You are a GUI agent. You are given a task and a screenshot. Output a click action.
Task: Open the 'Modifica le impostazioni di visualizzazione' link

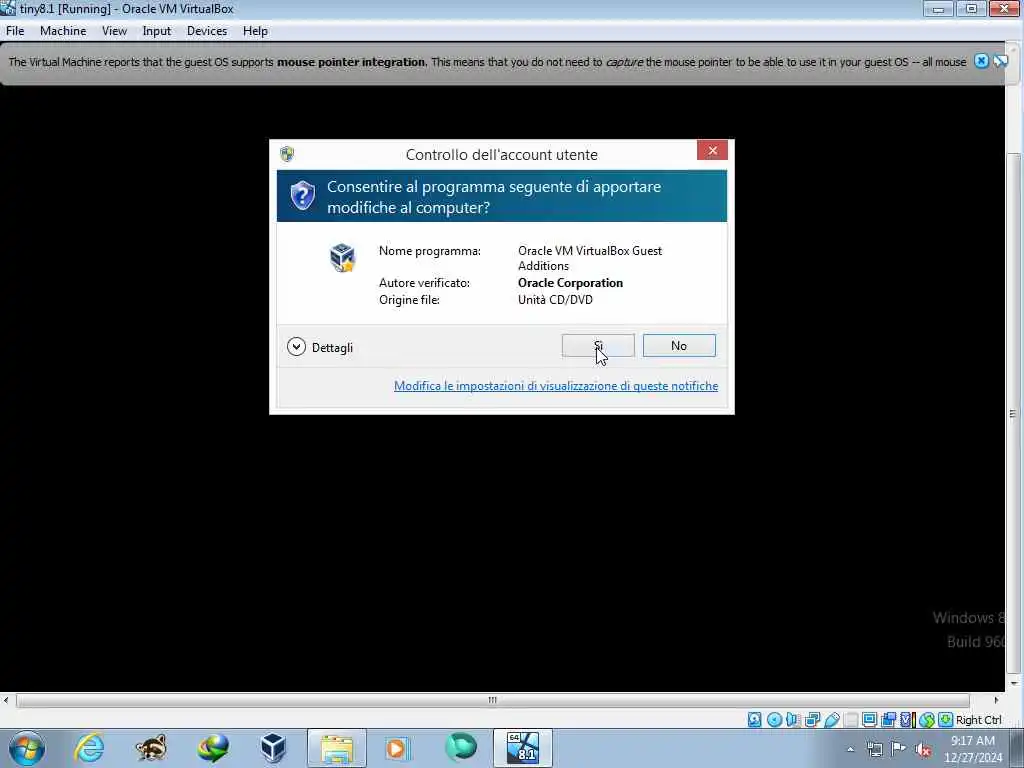point(556,386)
